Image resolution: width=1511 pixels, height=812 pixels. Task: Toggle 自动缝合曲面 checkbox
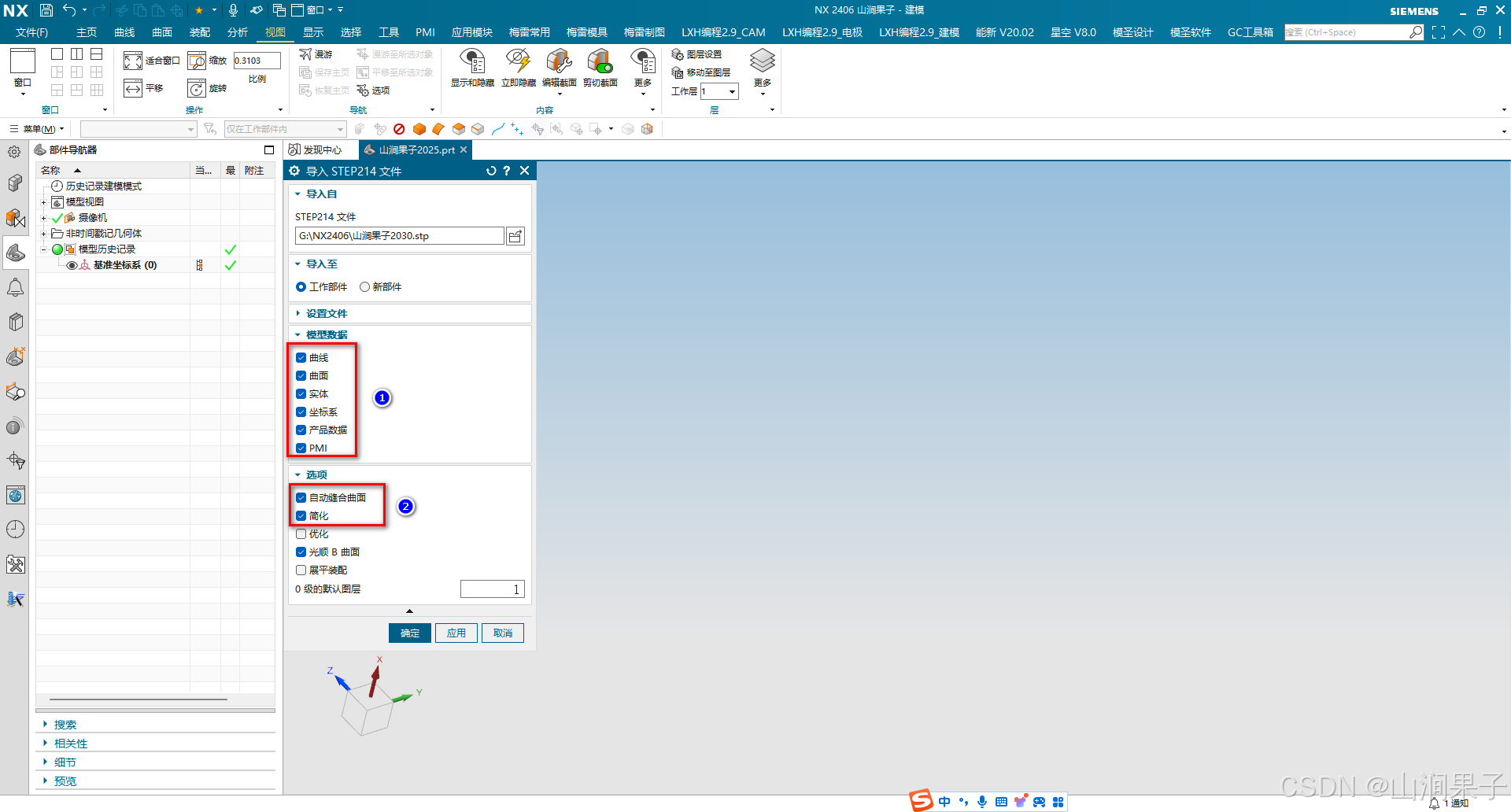pos(301,498)
